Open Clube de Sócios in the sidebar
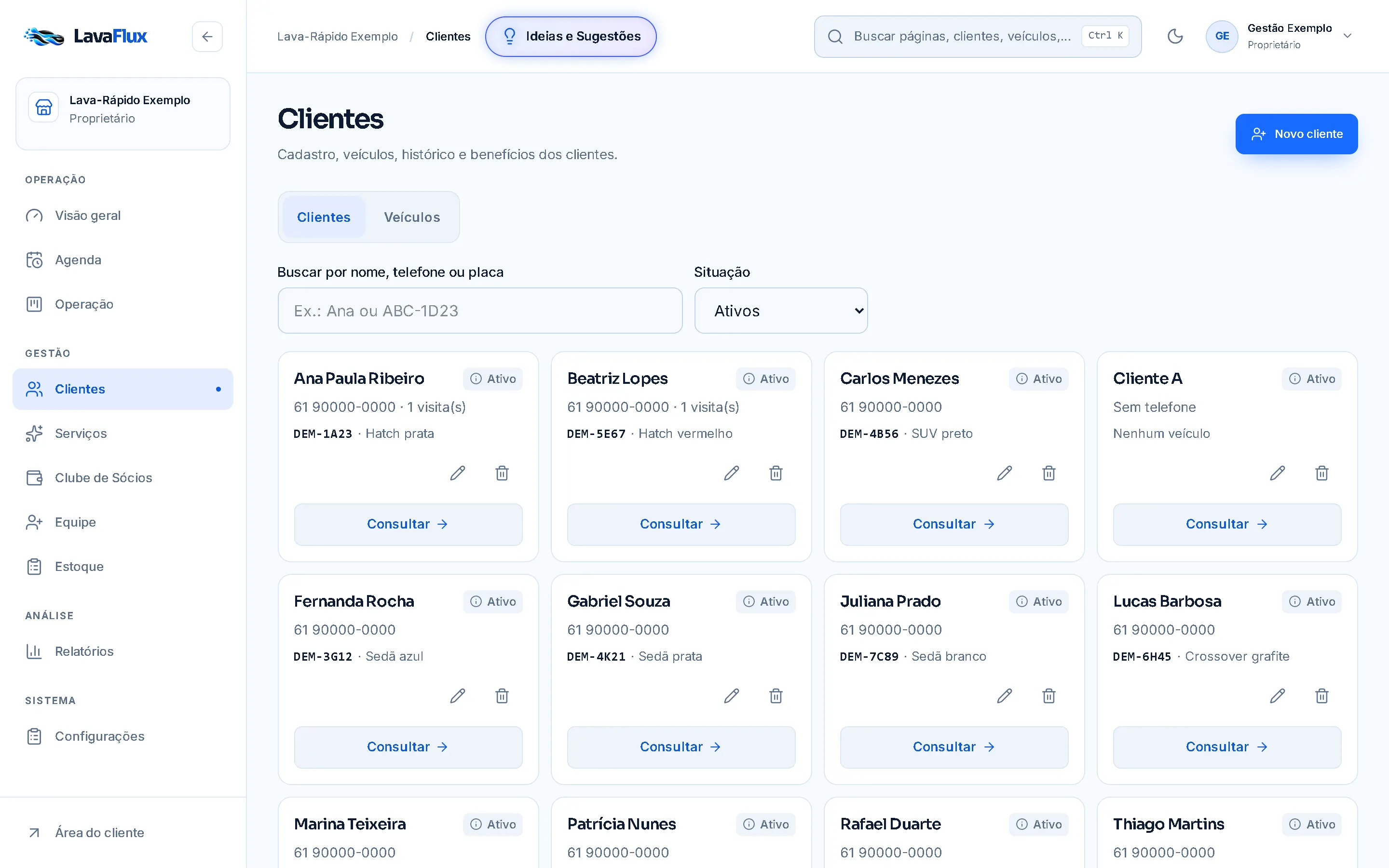Screen dimensions: 1389x868 (123, 477)
